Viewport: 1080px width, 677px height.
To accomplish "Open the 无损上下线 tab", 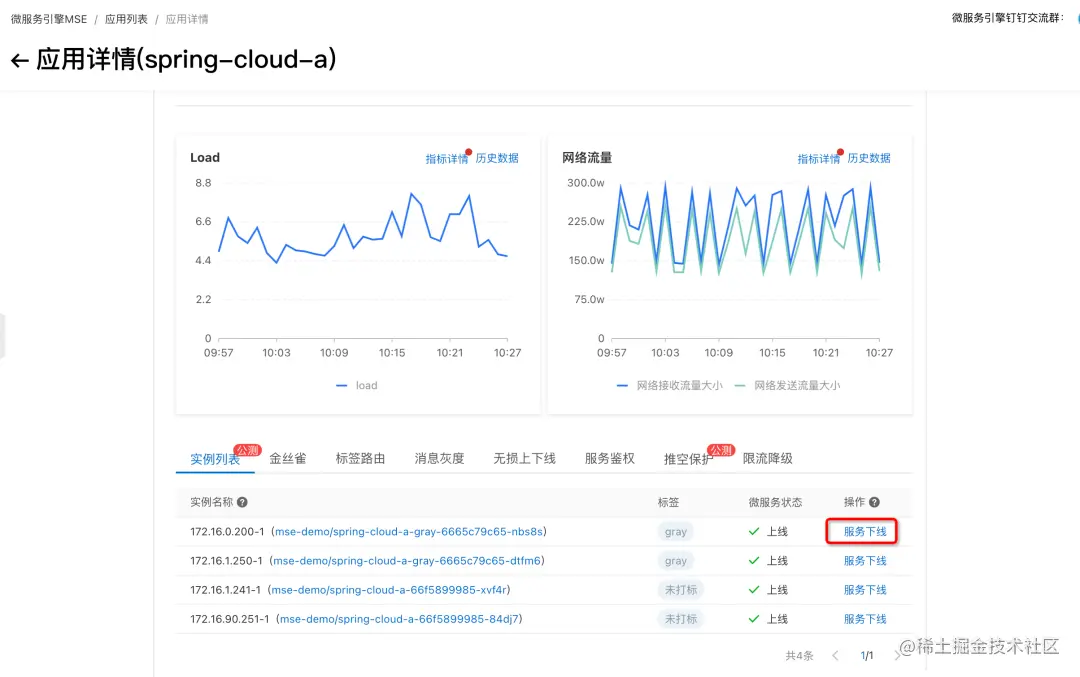I will click(524, 459).
